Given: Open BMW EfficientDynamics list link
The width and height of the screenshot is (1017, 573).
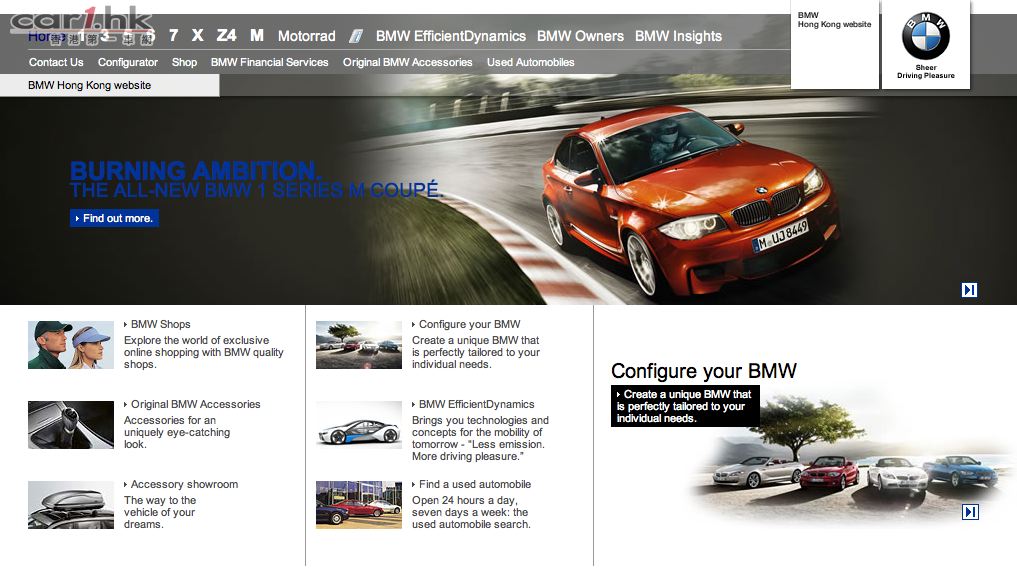Looking at the screenshot, I should pyautogui.click(x=476, y=404).
